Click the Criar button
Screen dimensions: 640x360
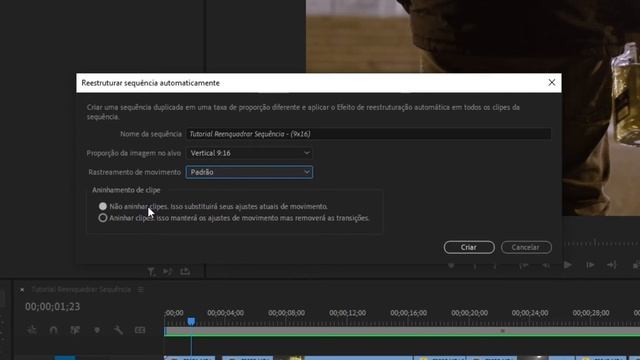click(469, 247)
